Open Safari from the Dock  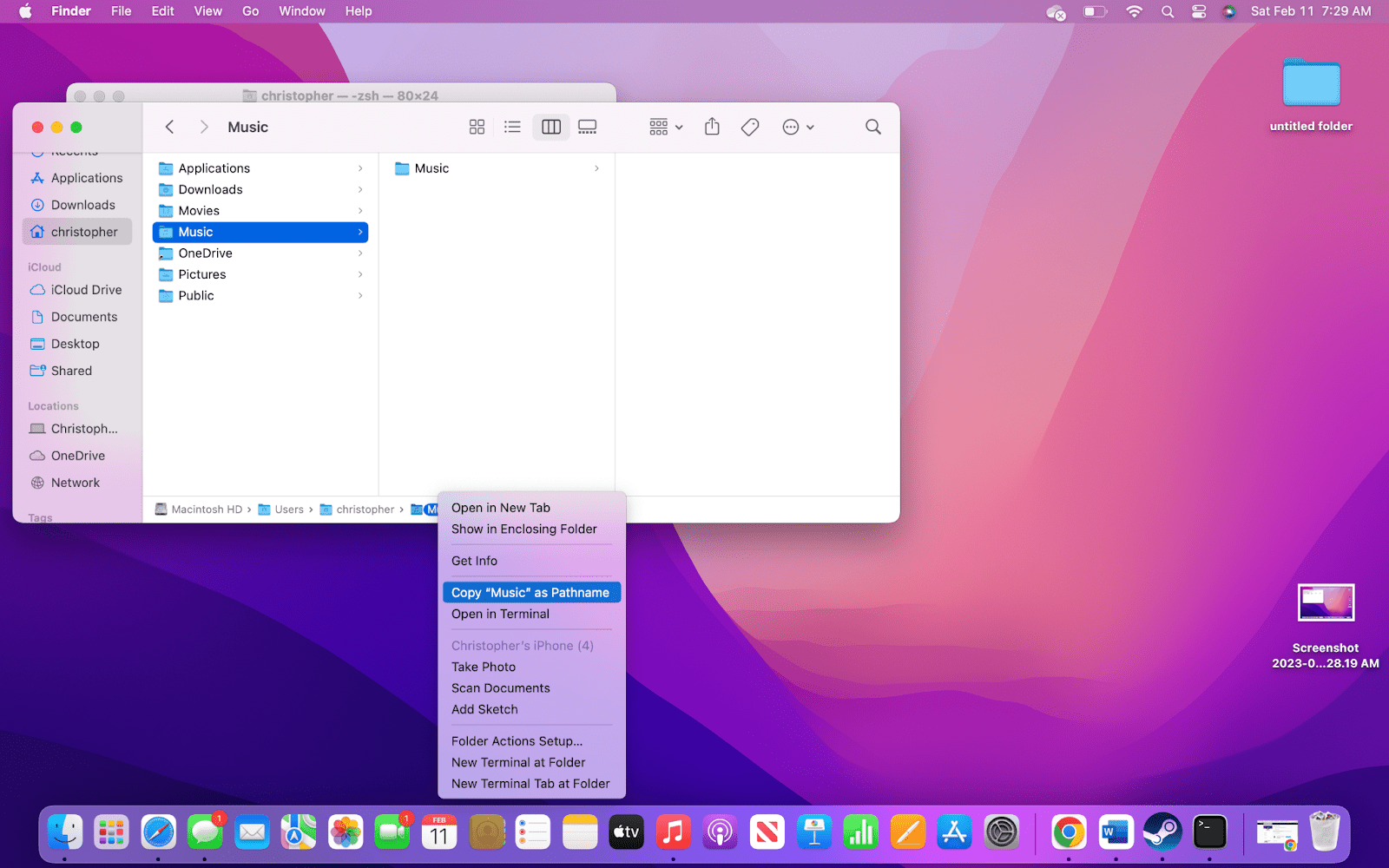[158, 833]
